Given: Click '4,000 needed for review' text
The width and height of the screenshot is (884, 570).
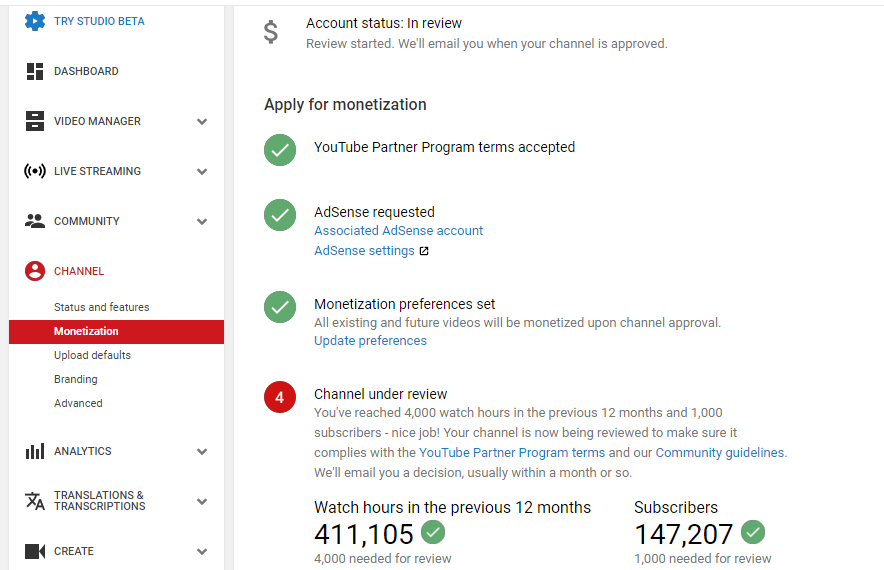Looking at the screenshot, I should [x=383, y=559].
